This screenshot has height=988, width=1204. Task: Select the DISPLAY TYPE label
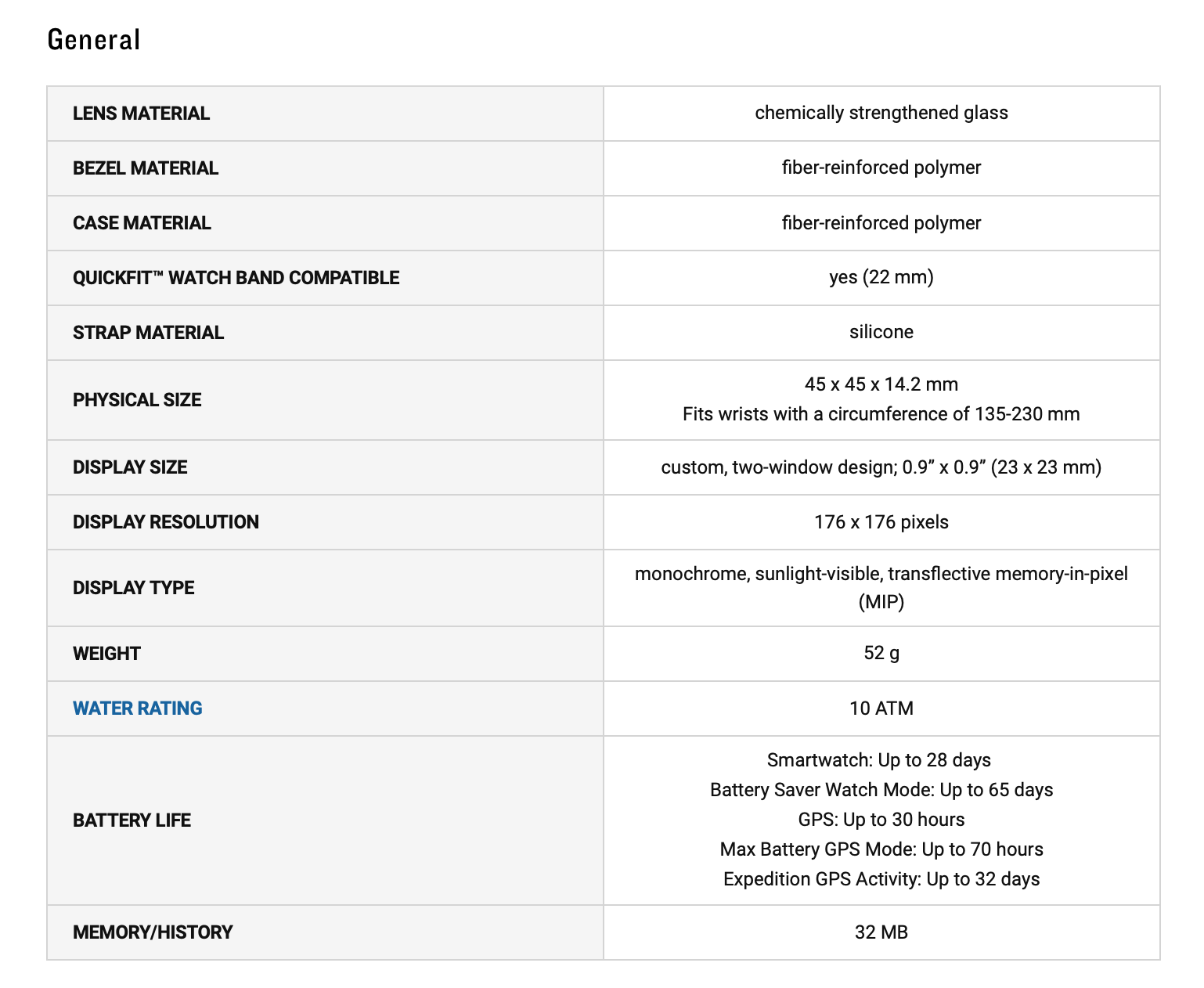(134, 588)
